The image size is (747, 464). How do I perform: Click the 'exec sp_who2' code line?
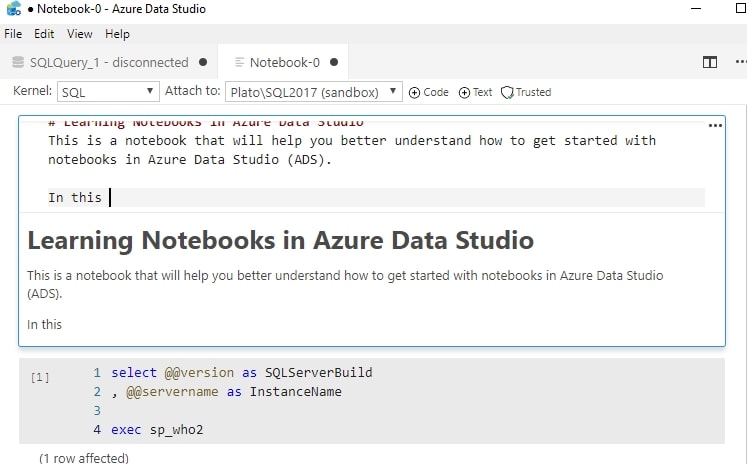[x=159, y=430]
